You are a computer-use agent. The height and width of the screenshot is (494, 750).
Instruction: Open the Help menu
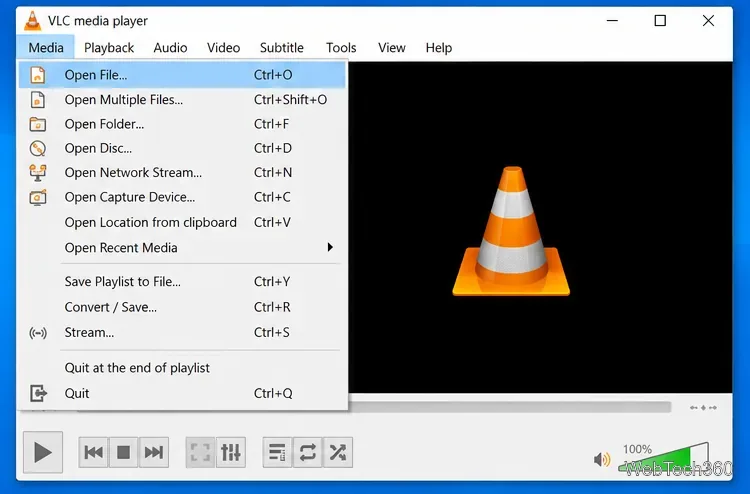439,48
